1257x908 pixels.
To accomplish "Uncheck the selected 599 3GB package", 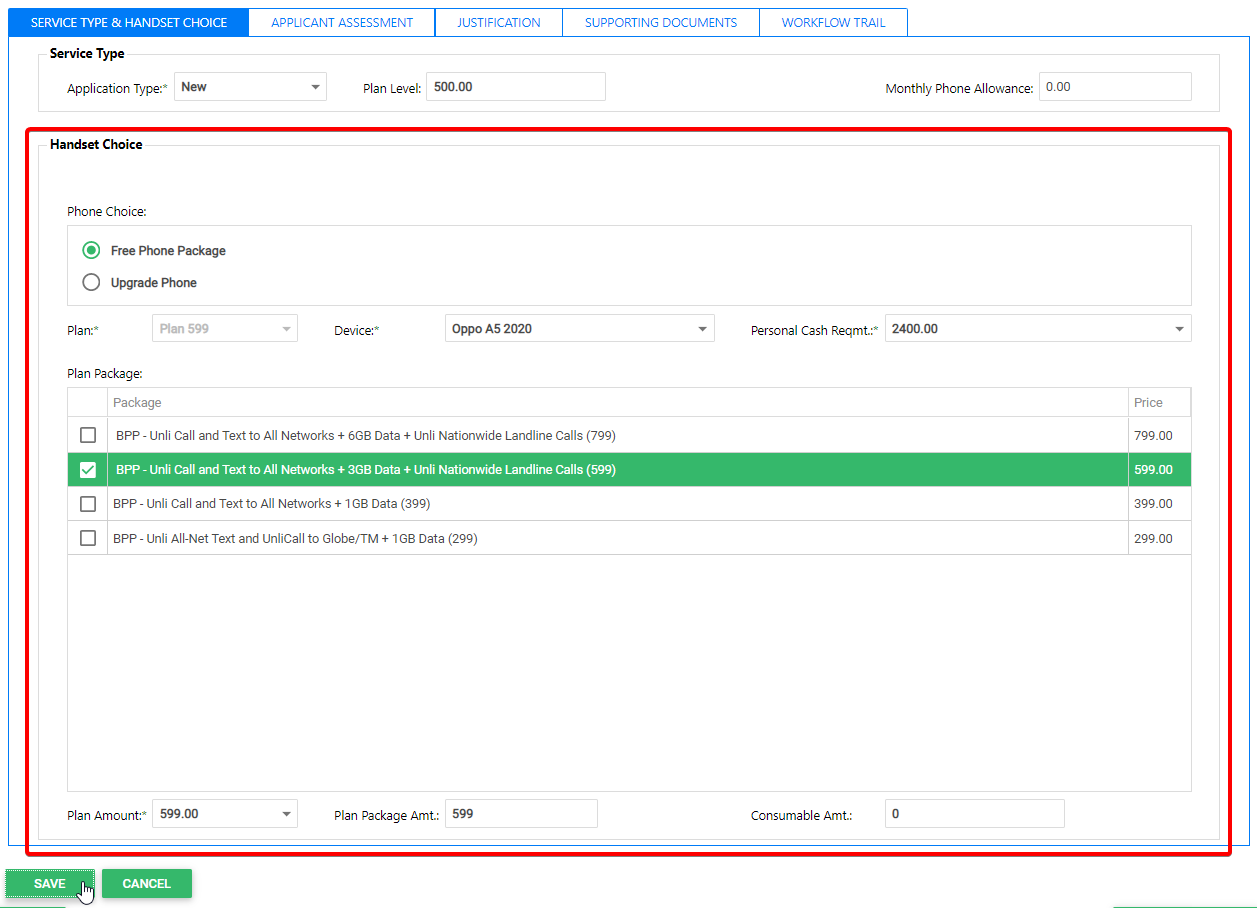I will point(88,470).
